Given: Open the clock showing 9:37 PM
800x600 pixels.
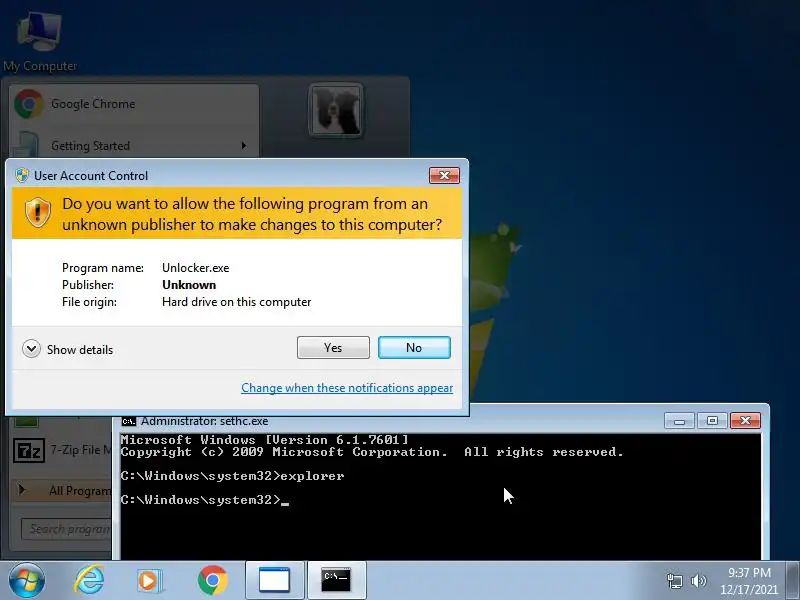Looking at the screenshot, I should pos(749,581).
